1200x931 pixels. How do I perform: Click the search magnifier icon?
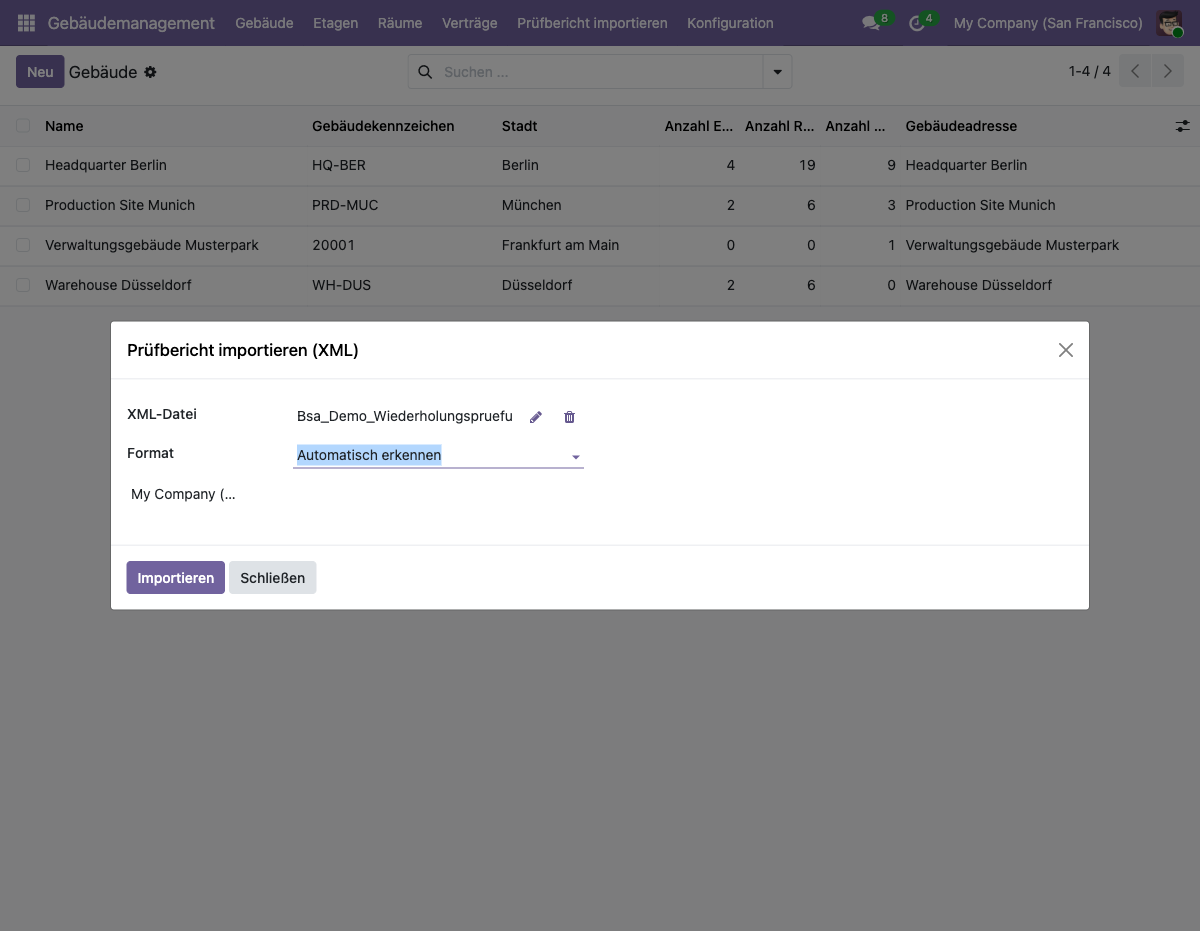[425, 72]
